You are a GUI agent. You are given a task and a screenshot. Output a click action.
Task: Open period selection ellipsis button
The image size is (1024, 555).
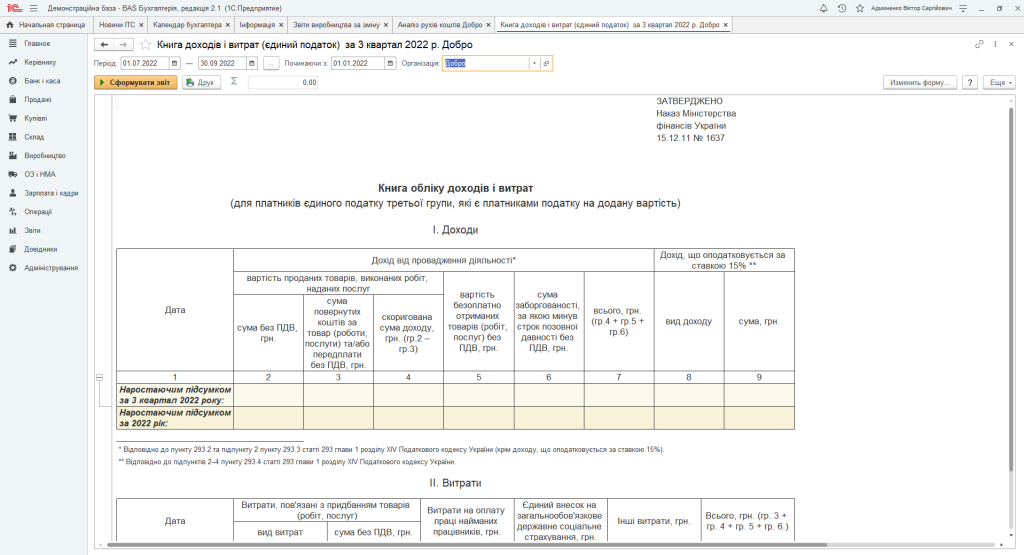[x=271, y=63]
